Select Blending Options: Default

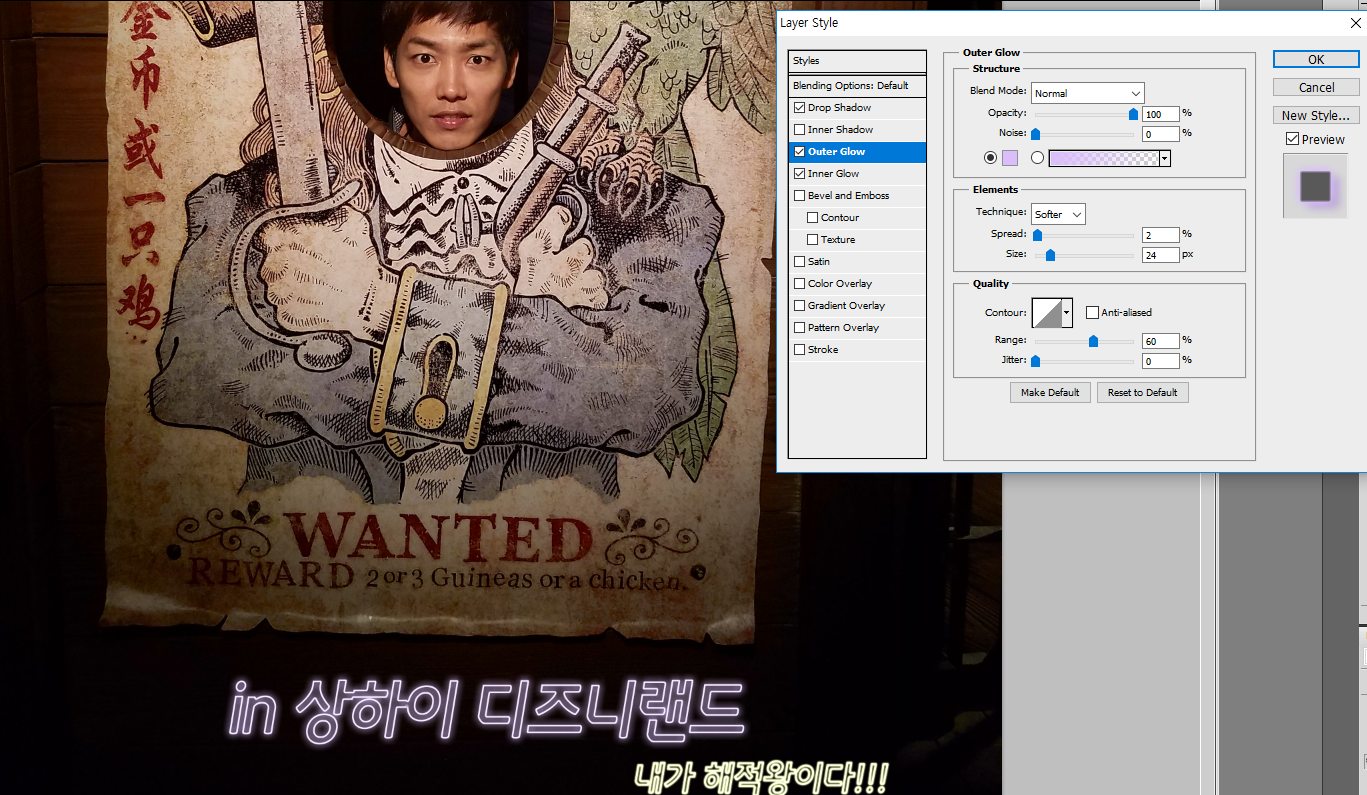(857, 86)
